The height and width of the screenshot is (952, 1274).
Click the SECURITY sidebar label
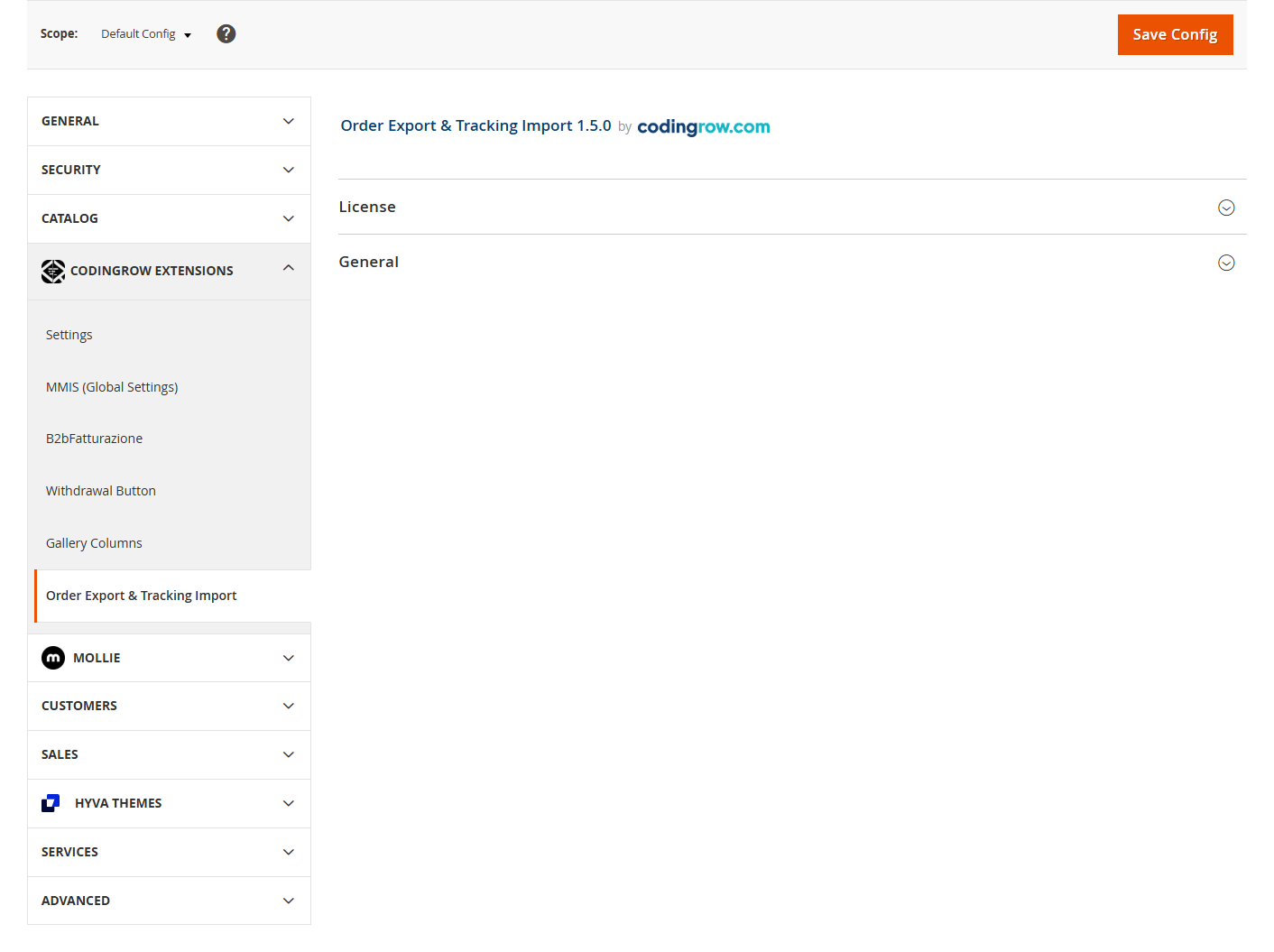click(x=71, y=170)
